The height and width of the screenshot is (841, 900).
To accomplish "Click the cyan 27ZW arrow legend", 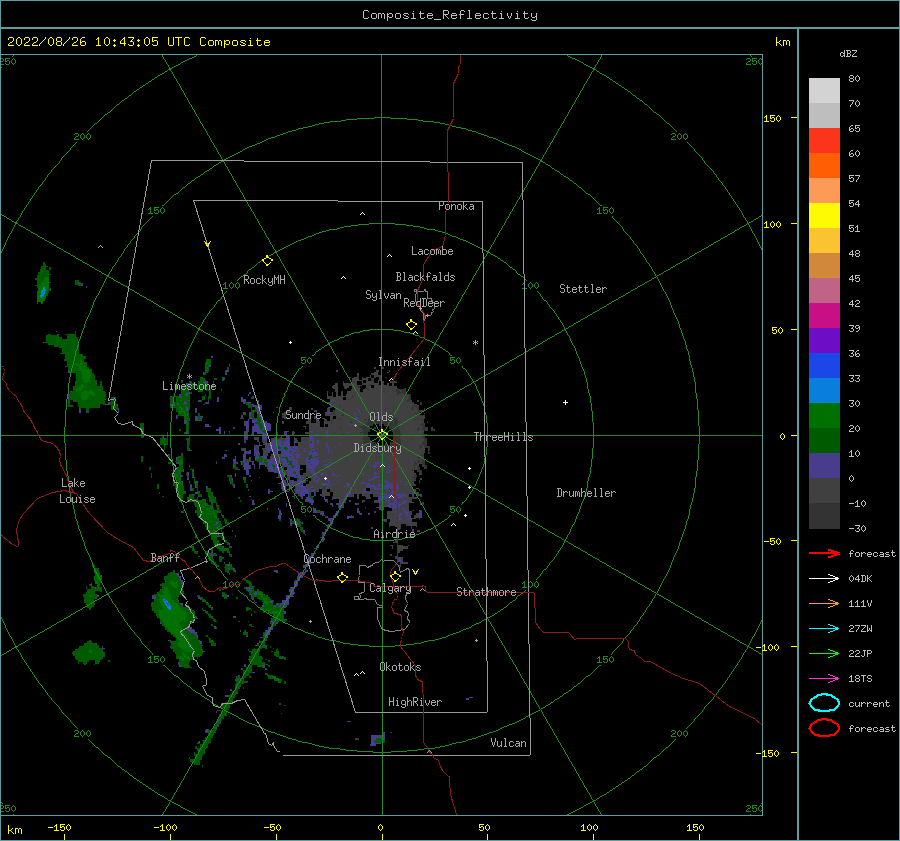I will (x=824, y=629).
